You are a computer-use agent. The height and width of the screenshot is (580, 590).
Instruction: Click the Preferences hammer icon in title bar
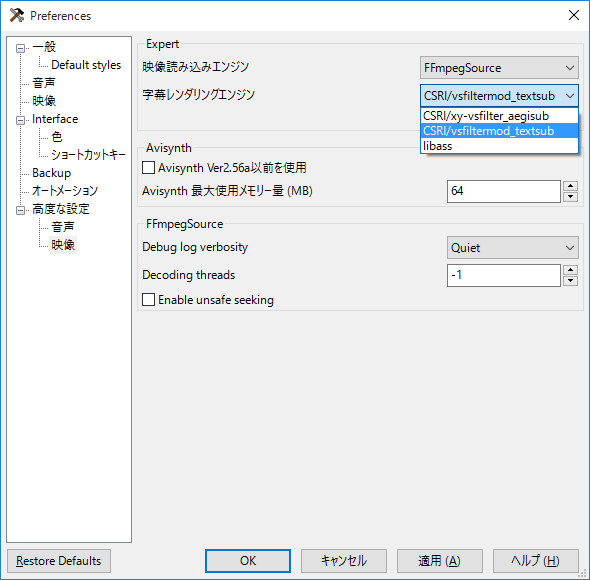tap(17, 15)
